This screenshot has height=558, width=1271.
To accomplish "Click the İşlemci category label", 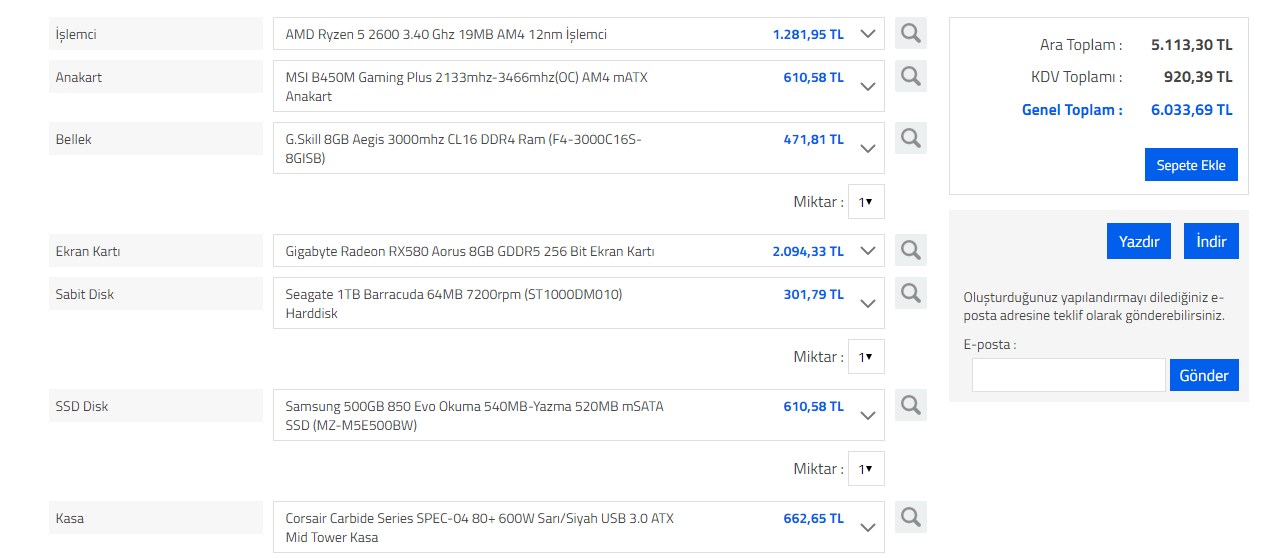I will (x=156, y=34).
